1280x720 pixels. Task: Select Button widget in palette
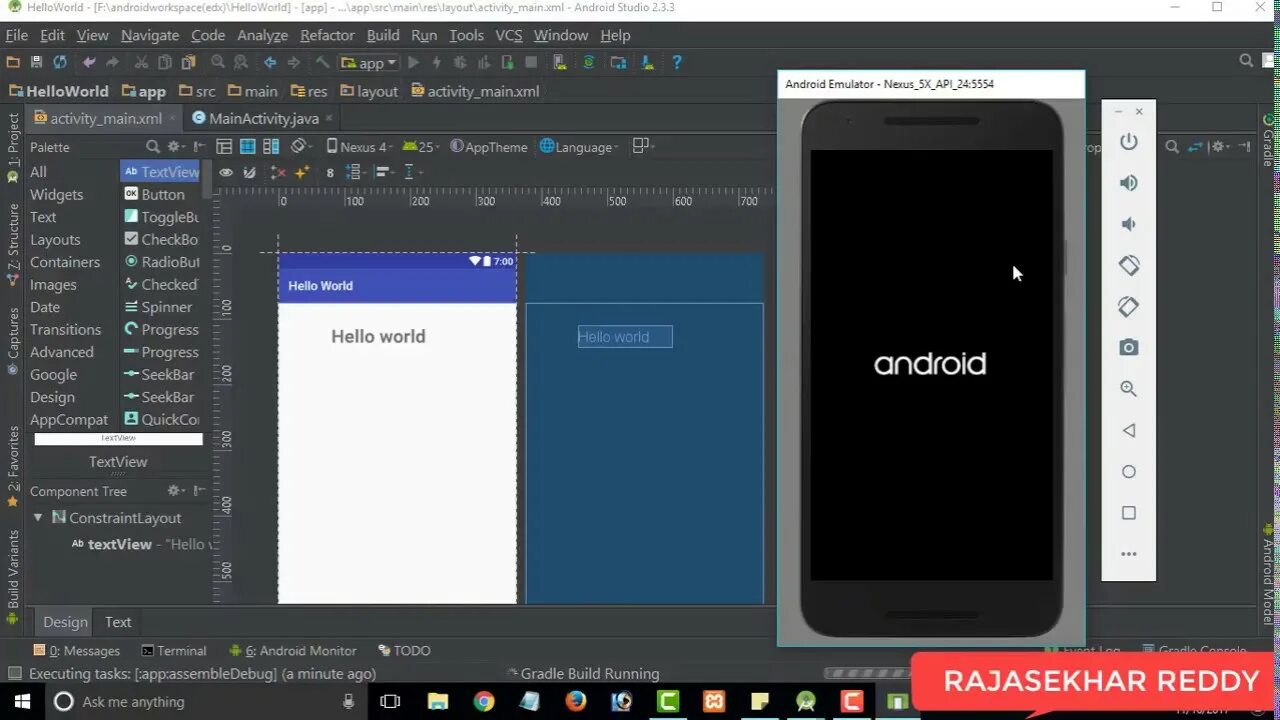[162, 195]
